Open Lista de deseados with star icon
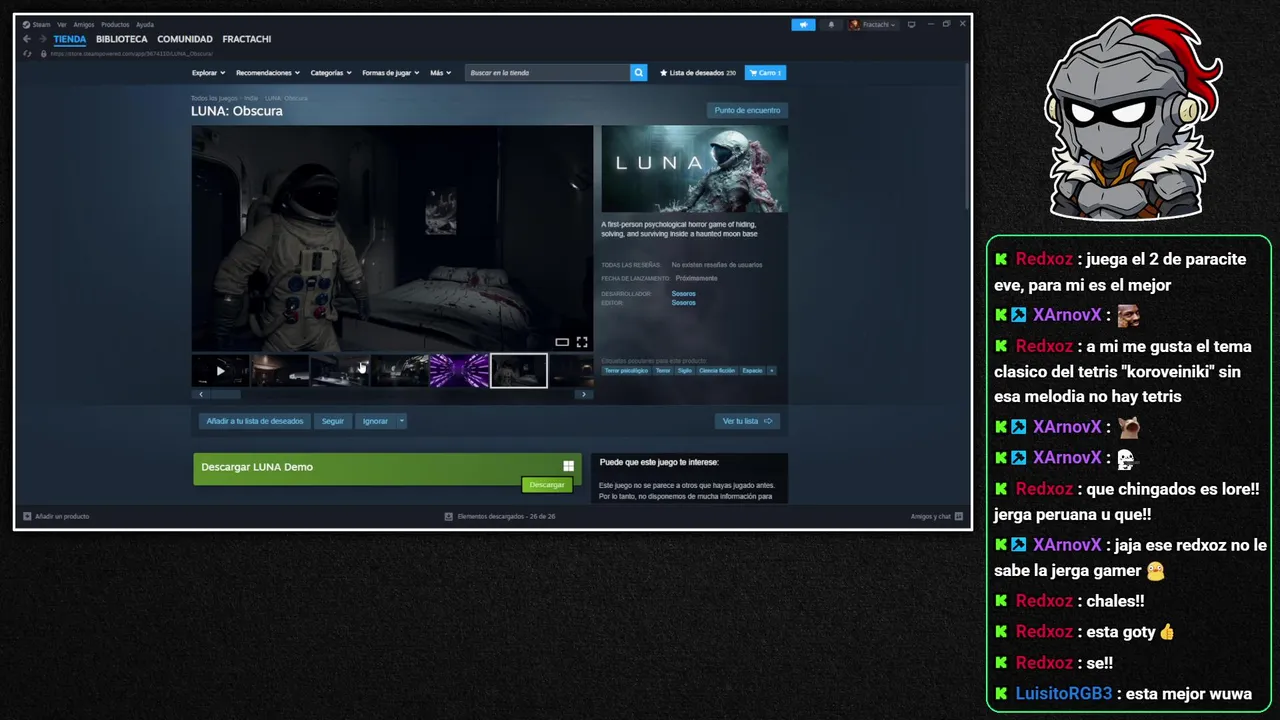The height and width of the screenshot is (720, 1280). tap(697, 73)
